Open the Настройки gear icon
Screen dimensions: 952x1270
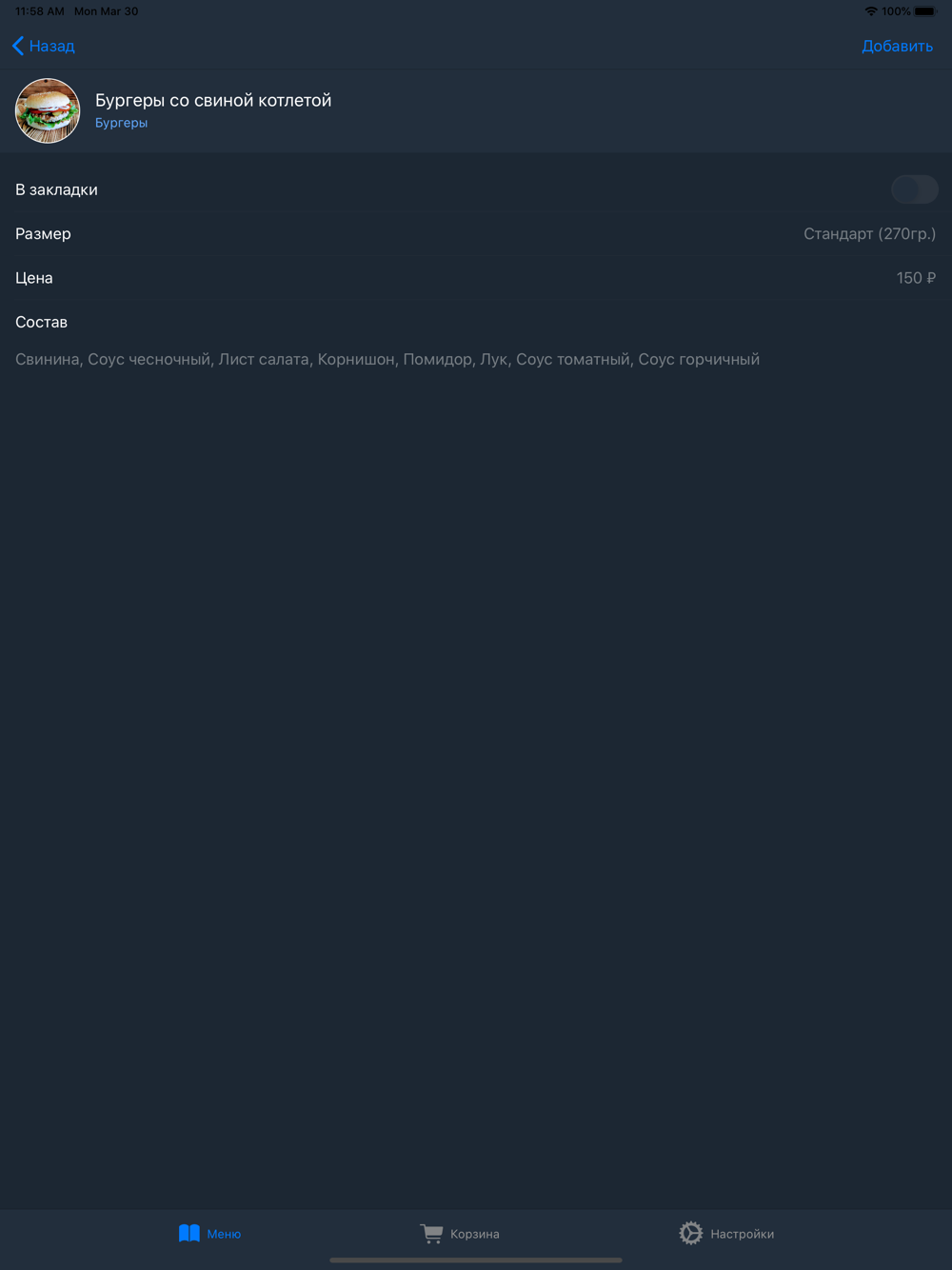tap(691, 1233)
